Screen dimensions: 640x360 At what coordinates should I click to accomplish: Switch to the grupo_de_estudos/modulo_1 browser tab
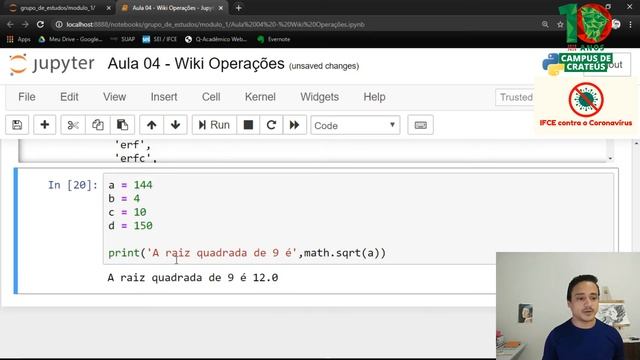(x=57, y=8)
